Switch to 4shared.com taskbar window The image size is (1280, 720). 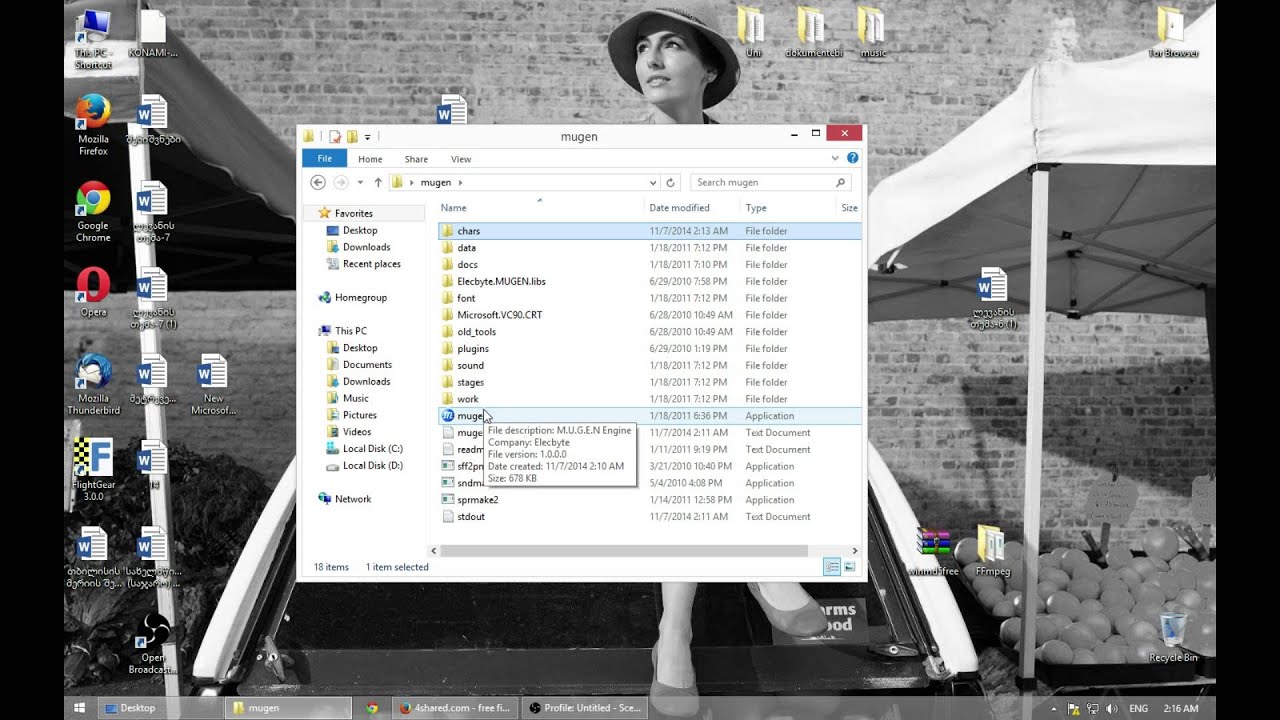(x=455, y=708)
